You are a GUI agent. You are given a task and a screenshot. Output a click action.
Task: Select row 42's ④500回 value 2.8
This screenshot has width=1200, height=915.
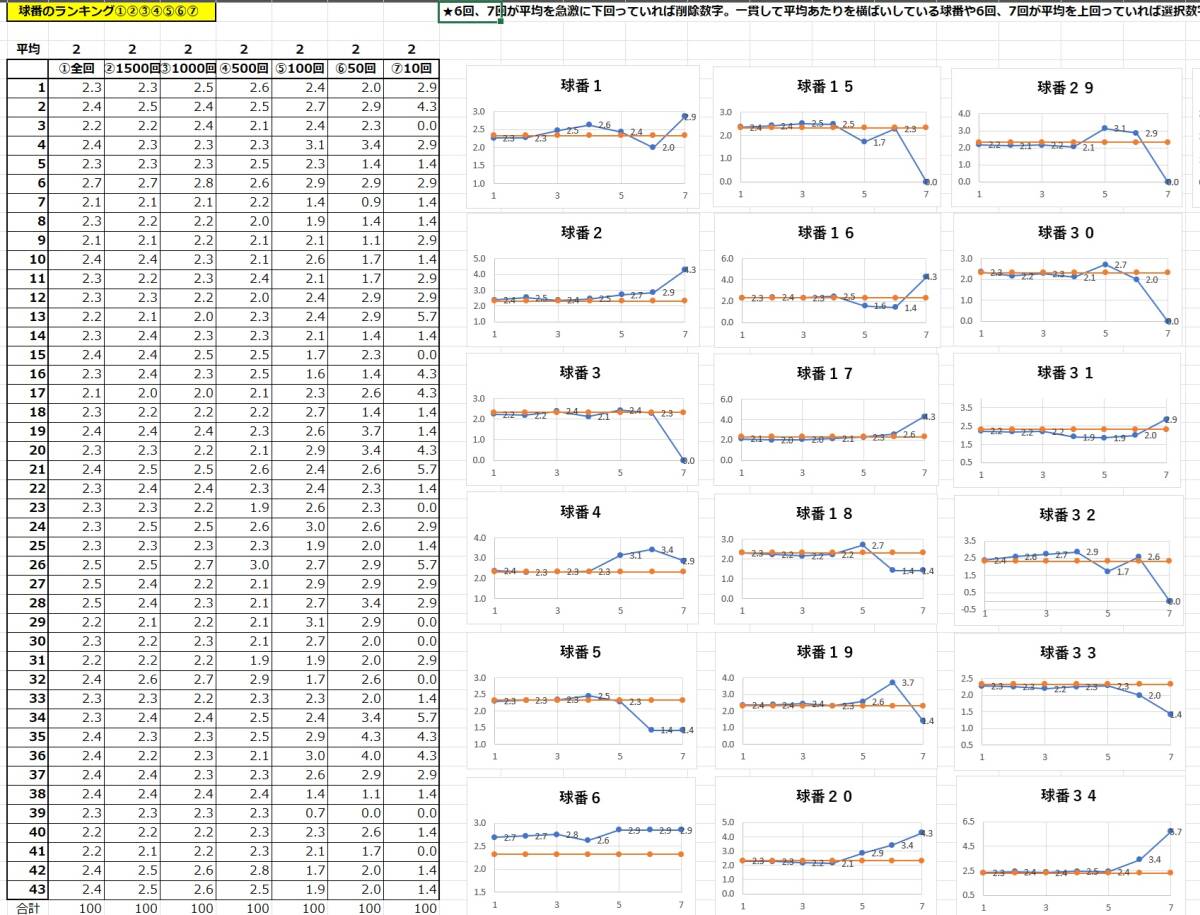tap(244, 870)
